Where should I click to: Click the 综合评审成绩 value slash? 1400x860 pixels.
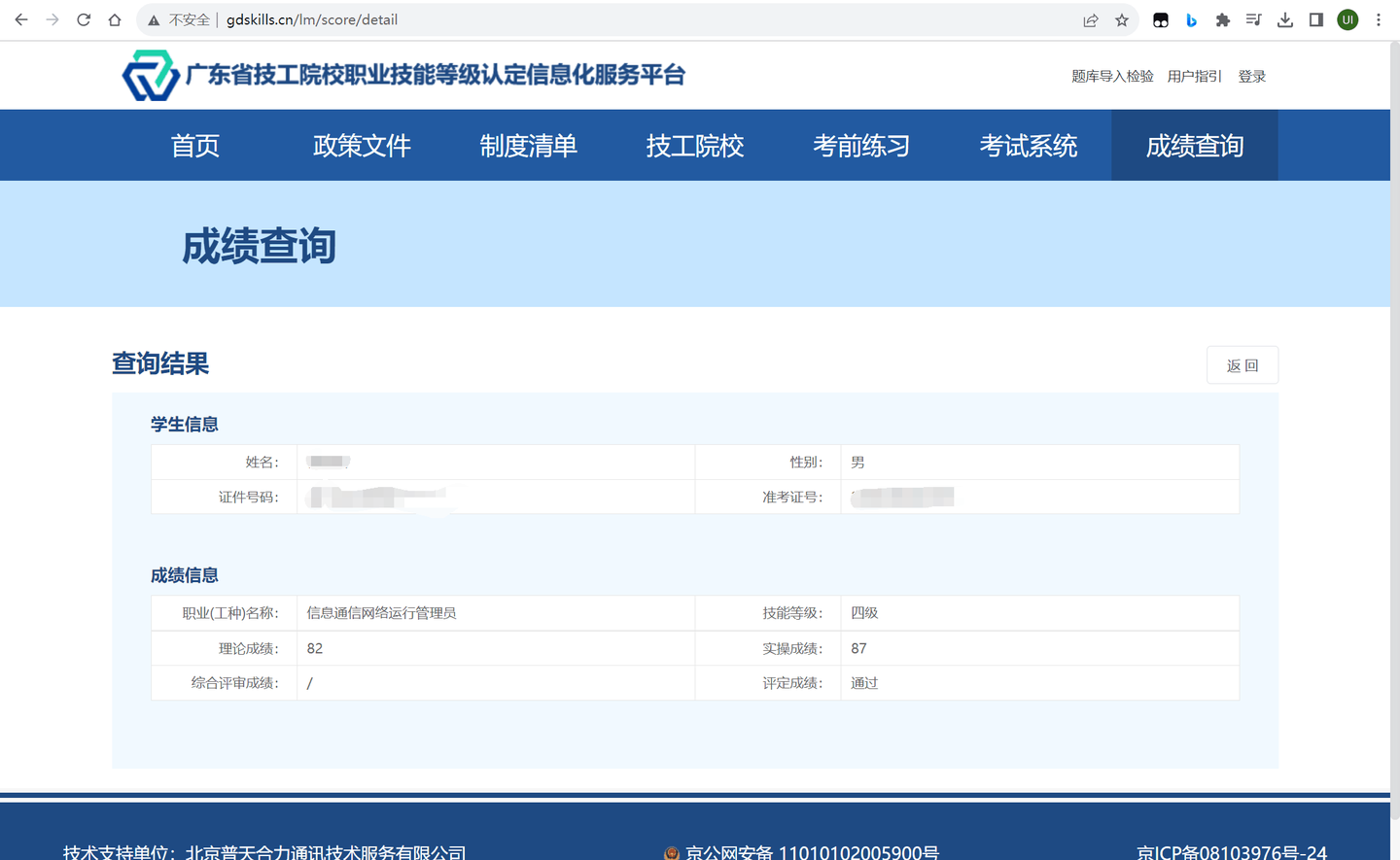pos(310,683)
